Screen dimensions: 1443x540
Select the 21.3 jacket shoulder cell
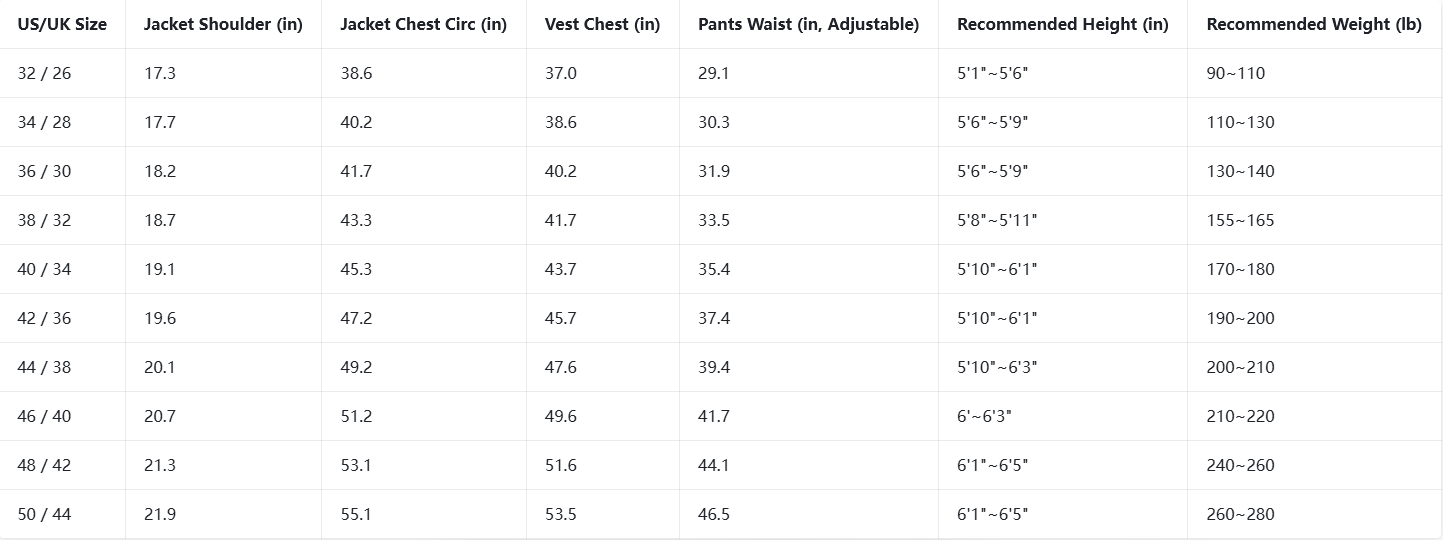pos(160,465)
